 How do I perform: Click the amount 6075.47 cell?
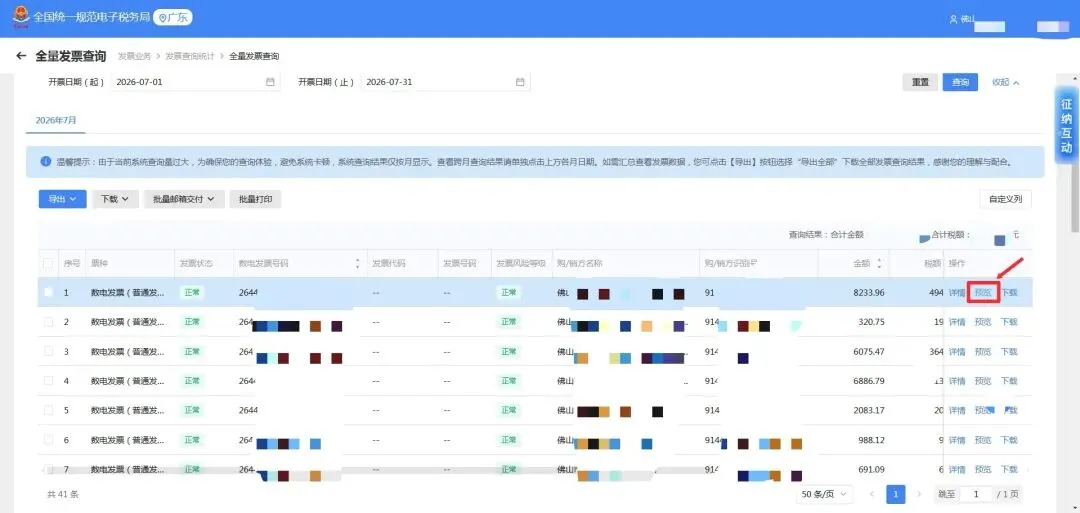(868, 352)
